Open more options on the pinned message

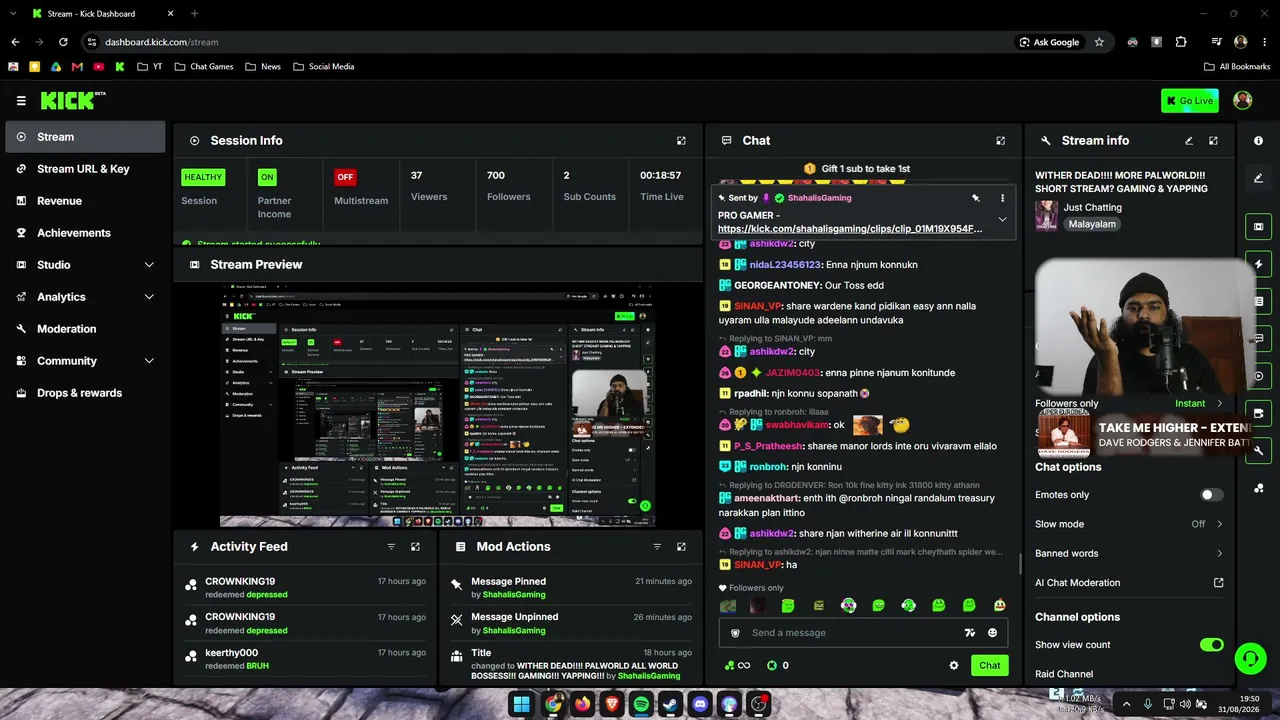pyautogui.click(x=1002, y=198)
